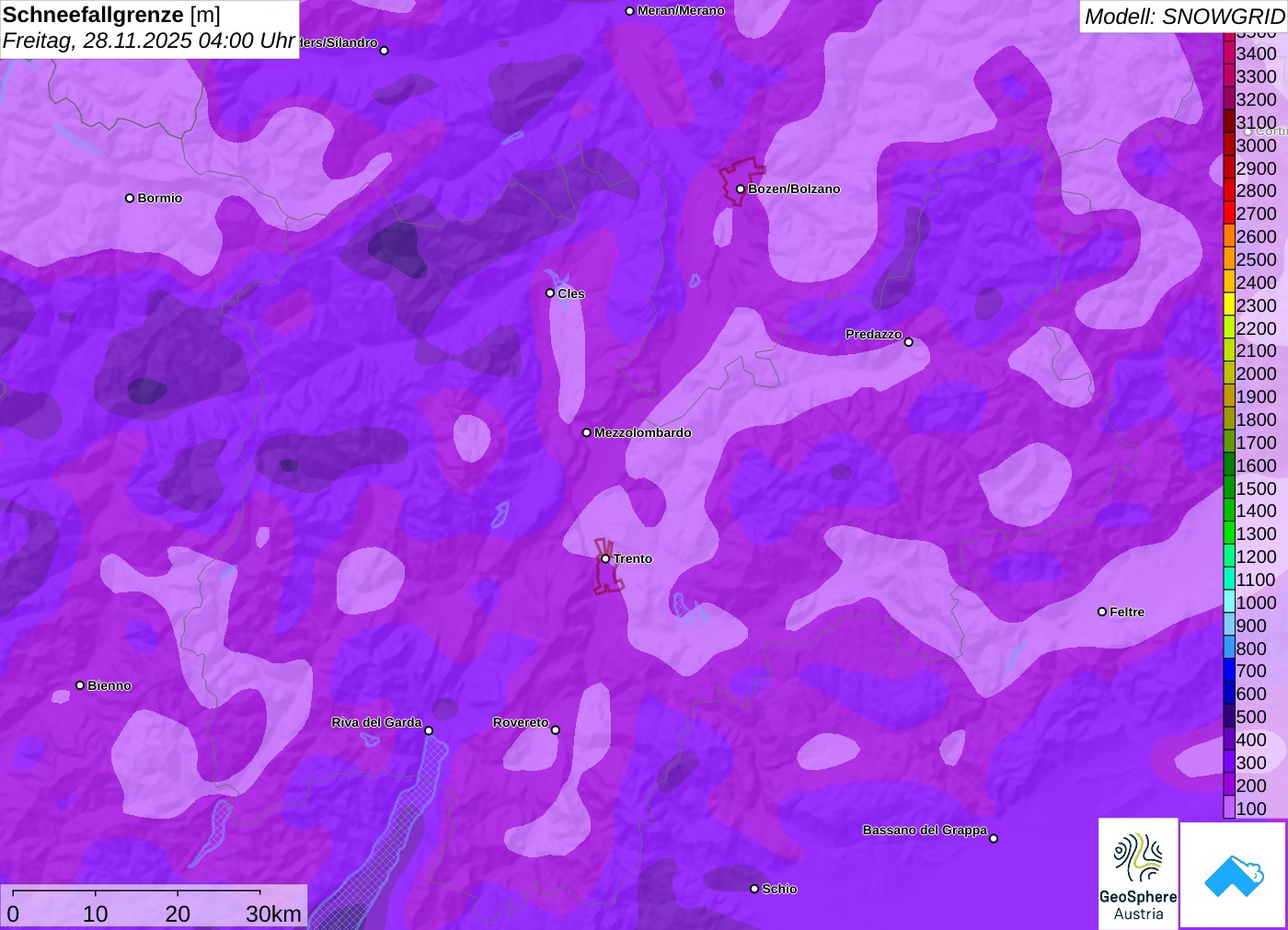The width and height of the screenshot is (1288, 930).
Task: Click the Predazzo town marker
Action: 909,342
